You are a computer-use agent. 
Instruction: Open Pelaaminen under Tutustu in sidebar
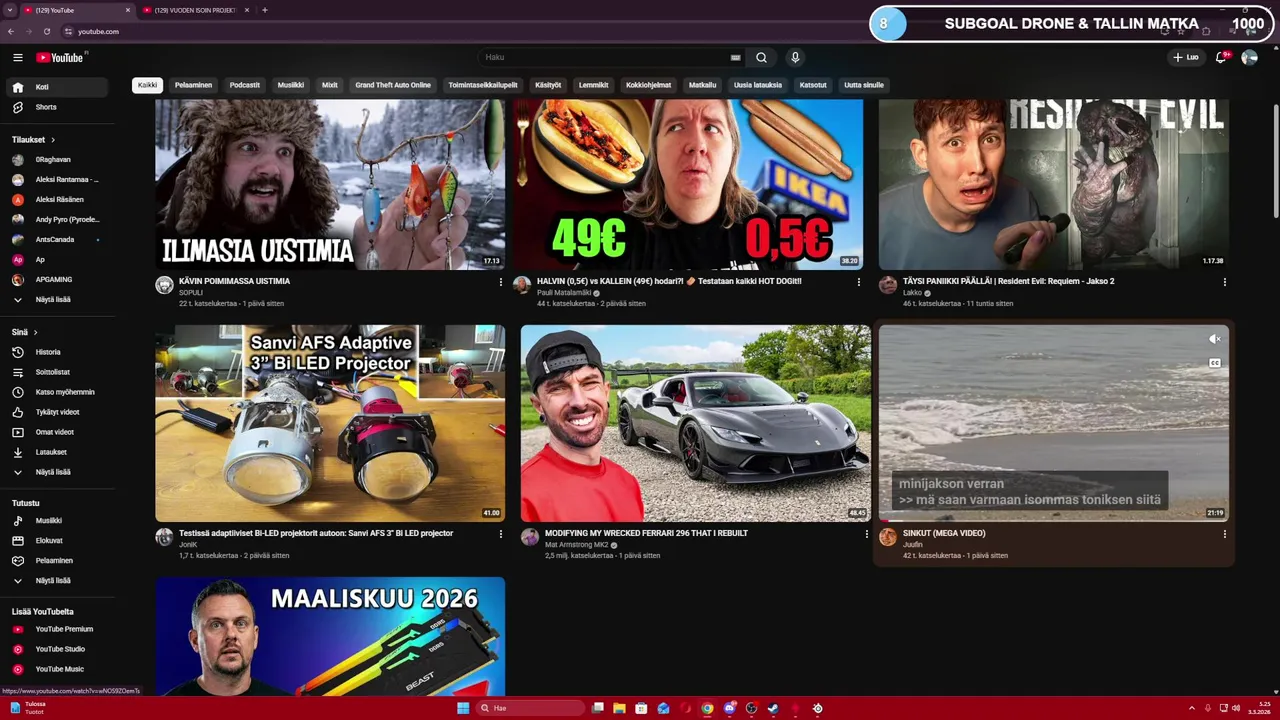click(56, 561)
